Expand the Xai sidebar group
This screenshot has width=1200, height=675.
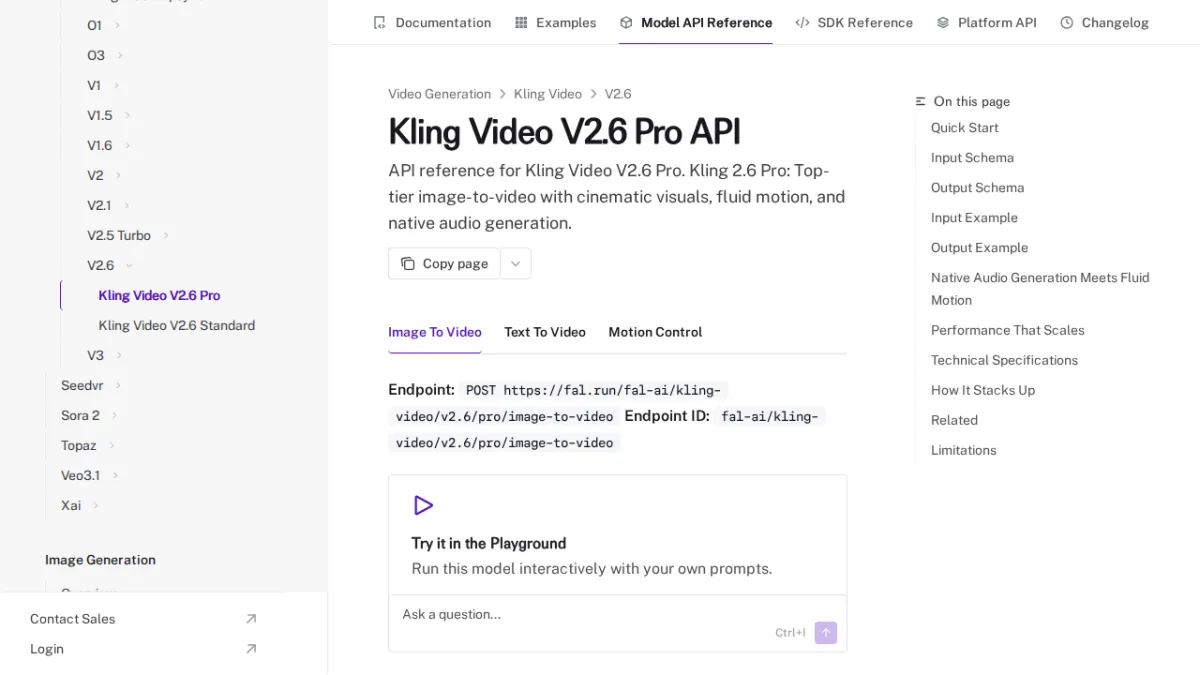[x=96, y=505]
